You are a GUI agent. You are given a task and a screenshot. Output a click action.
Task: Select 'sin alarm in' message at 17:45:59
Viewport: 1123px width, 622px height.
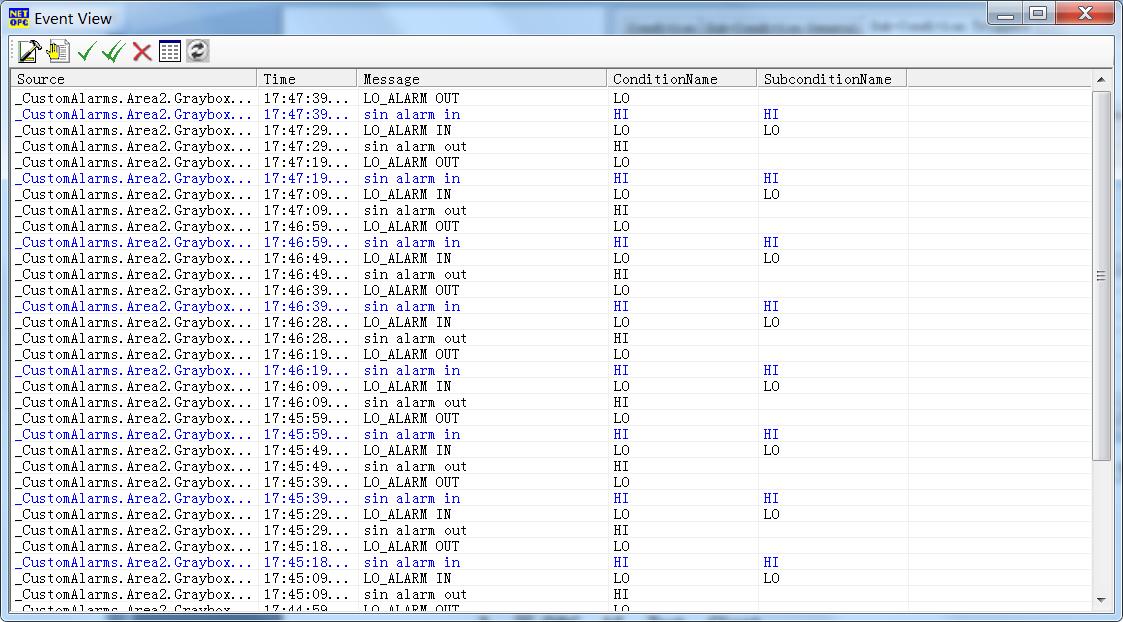tap(412, 434)
